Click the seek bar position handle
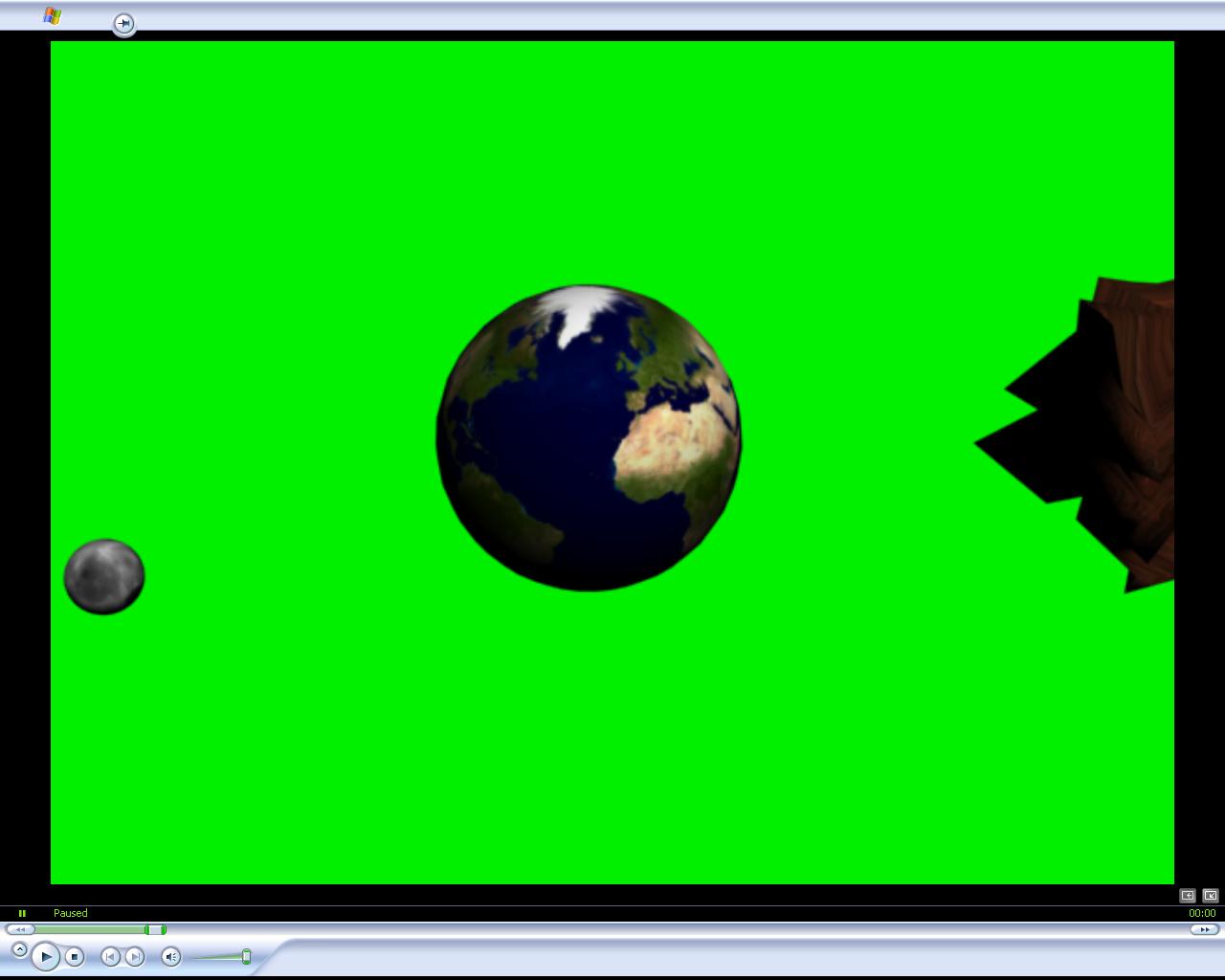1225x980 pixels. pos(154,929)
